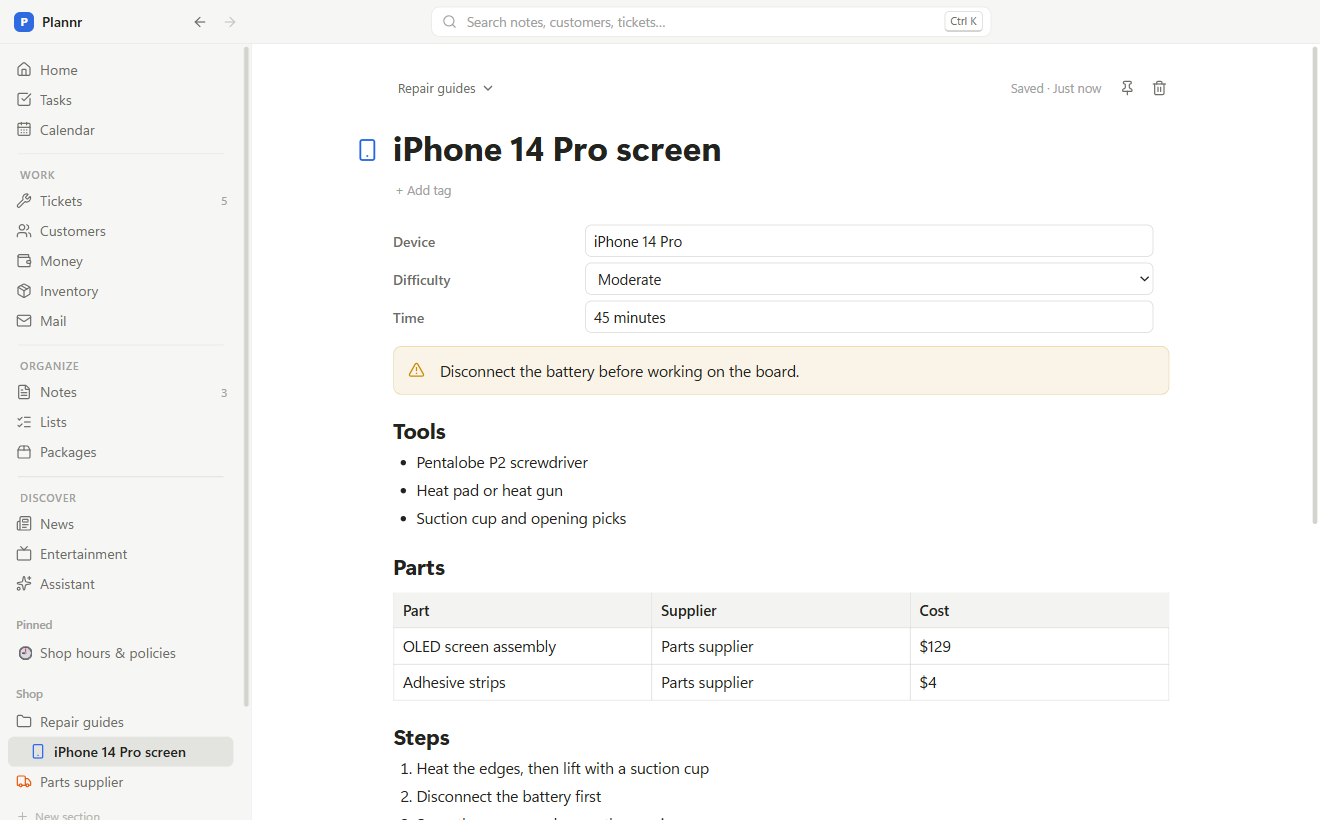The width and height of the screenshot is (1320, 820).
Task: Click the + Add tag button
Action: 423,190
